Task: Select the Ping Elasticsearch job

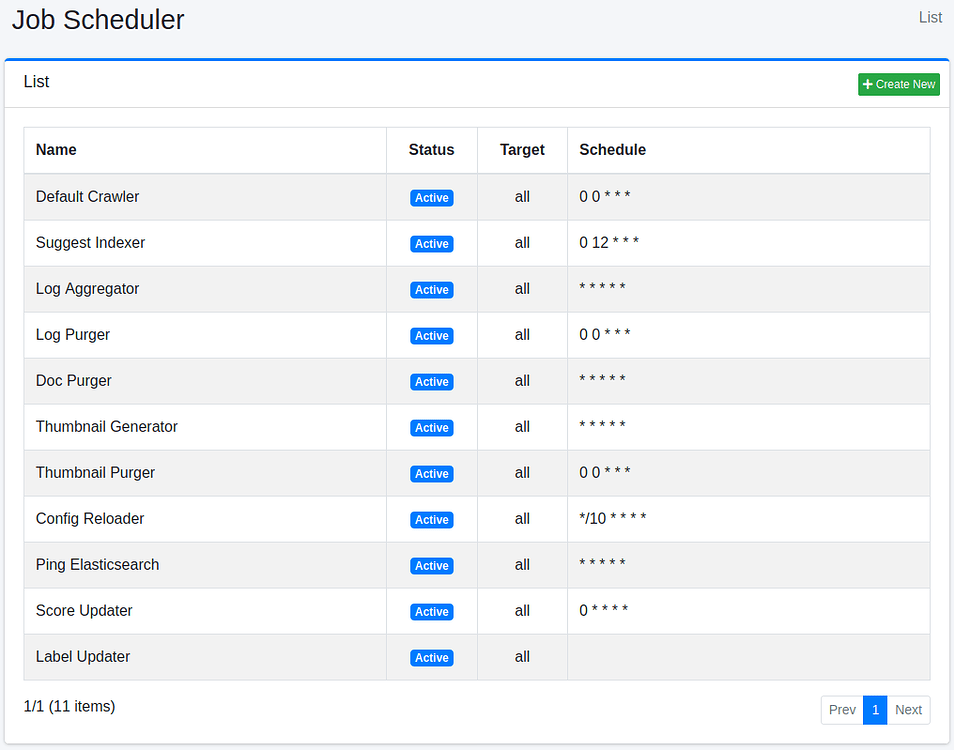Action: click(x=97, y=565)
